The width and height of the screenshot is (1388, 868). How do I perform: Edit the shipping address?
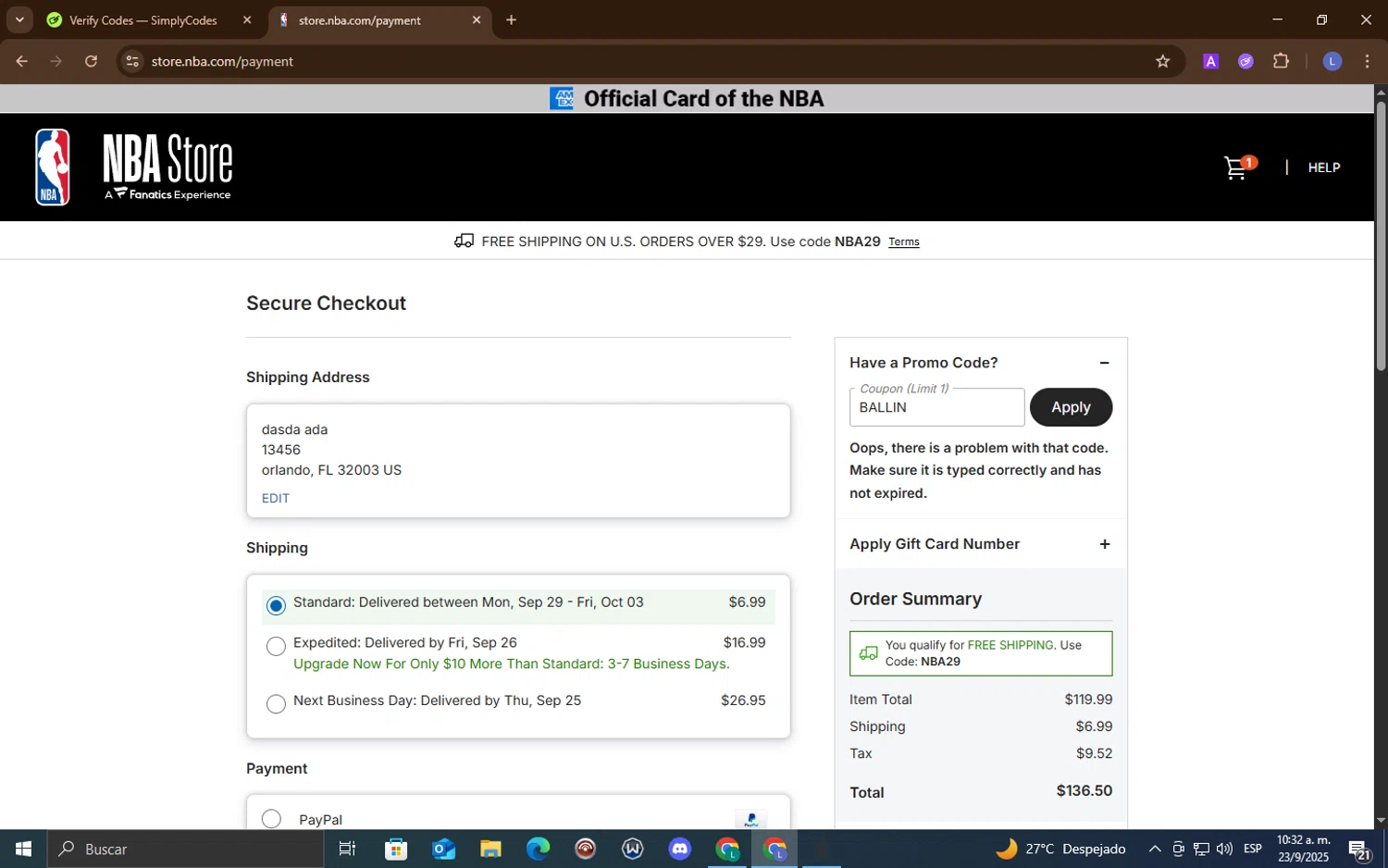(276, 498)
